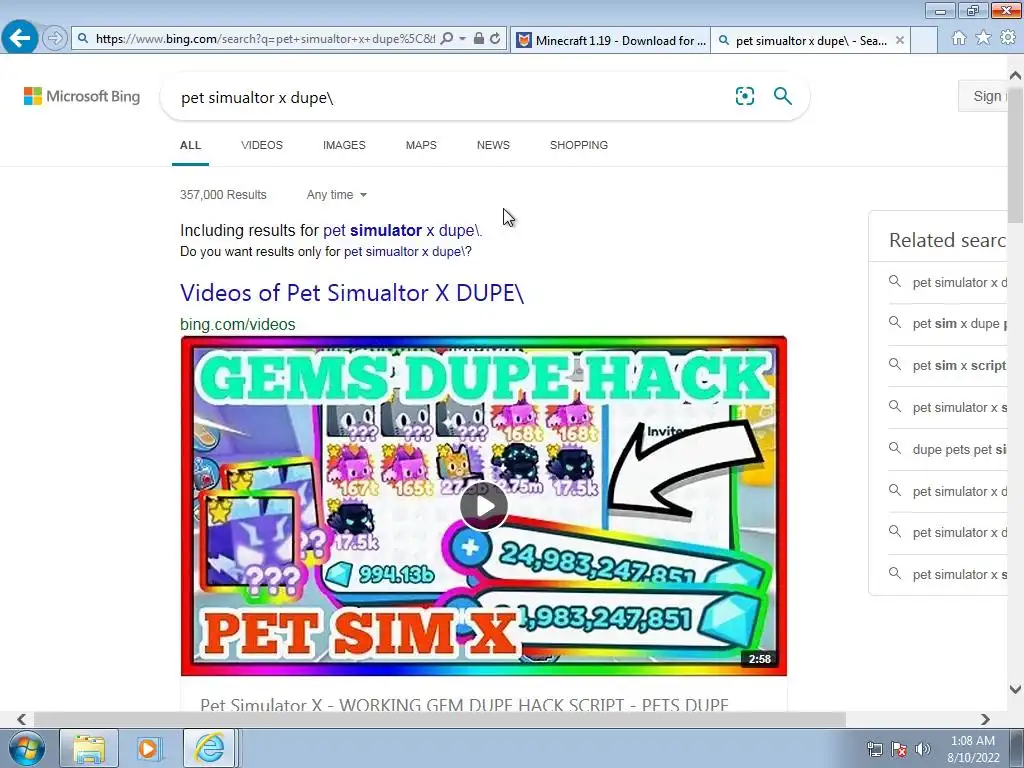Click the 'pet simulator x dupe\' corrected query link
The height and width of the screenshot is (768, 1024).
(x=402, y=231)
